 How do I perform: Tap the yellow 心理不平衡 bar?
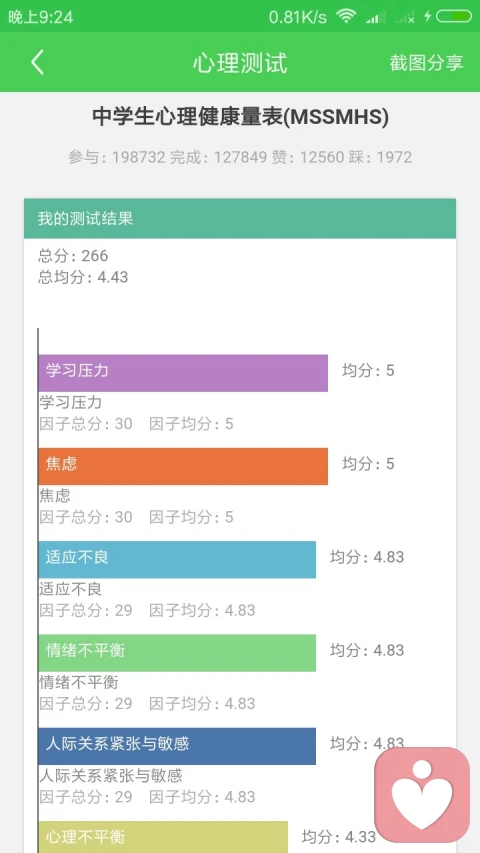[x=163, y=837]
